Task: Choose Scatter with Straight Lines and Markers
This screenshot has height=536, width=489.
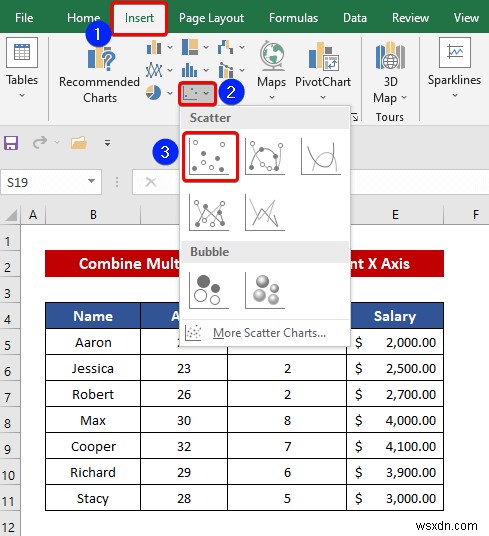Action: pyautogui.click(x=209, y=213)
